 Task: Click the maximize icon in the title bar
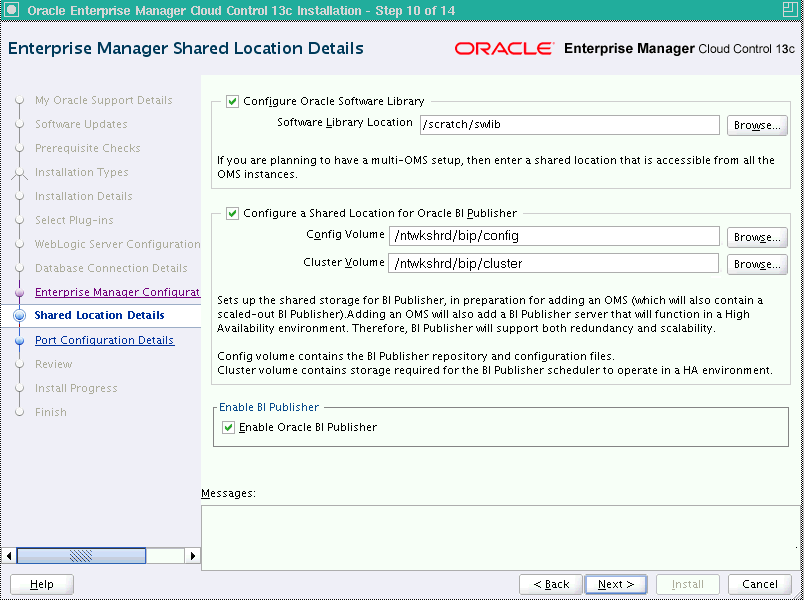(x=790, y=10)
